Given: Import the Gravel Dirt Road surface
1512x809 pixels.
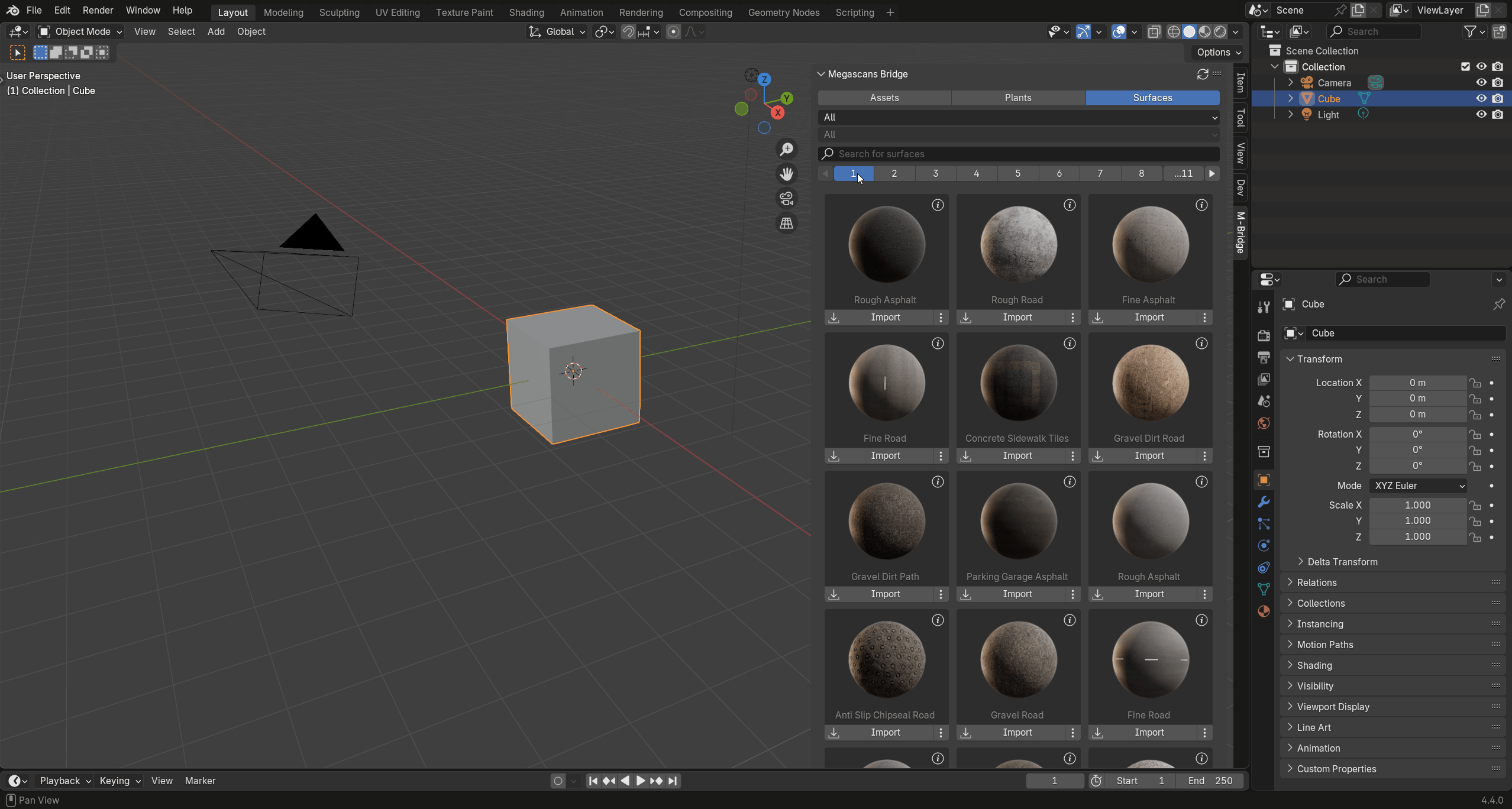Looking at the screenshot, I should (x=1149, y=456).
